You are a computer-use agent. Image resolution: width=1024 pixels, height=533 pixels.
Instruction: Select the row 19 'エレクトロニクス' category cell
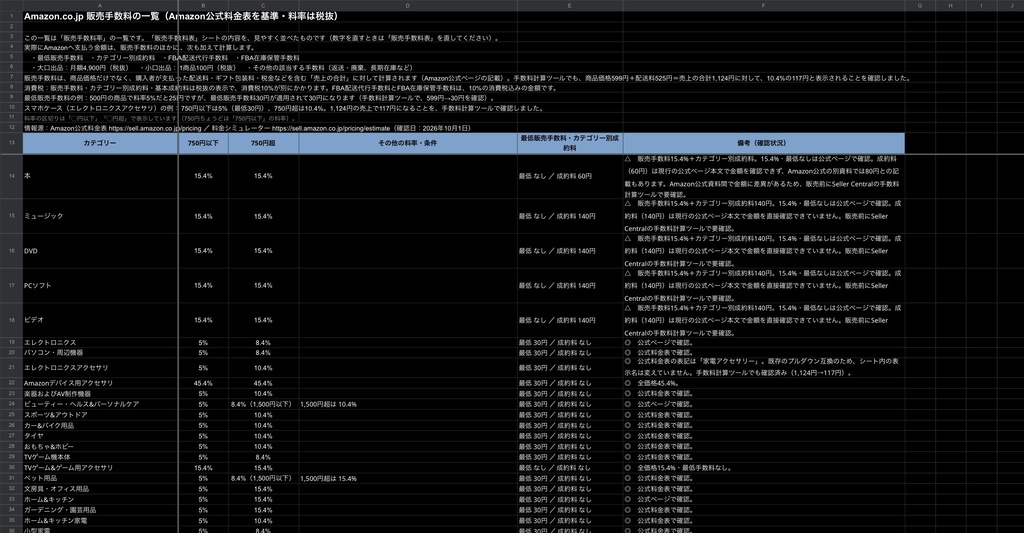pos(100,342)
